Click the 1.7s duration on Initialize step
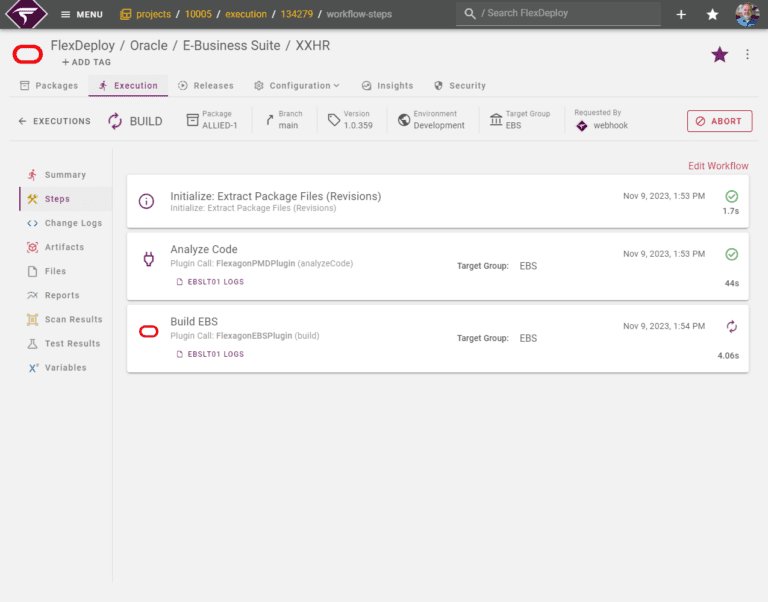 coord(730,211)
